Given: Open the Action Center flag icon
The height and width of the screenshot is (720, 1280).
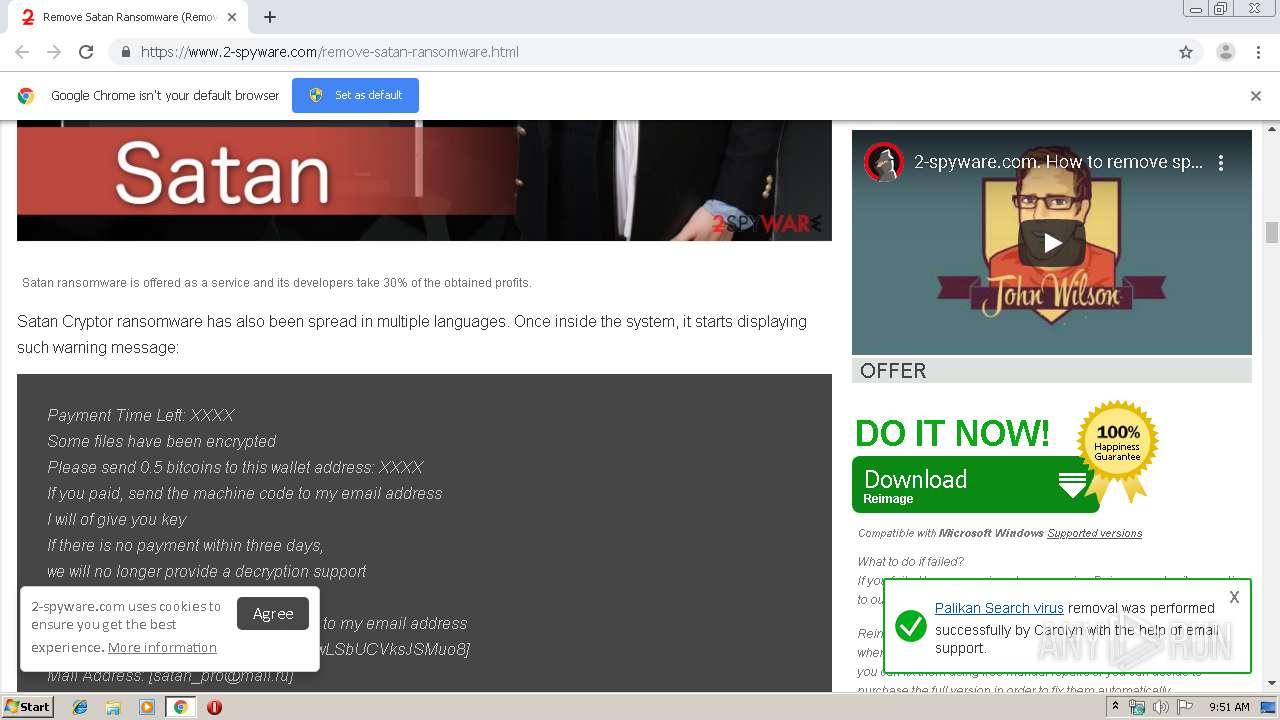Looking at the screenshot, I should pos(1185,707).
